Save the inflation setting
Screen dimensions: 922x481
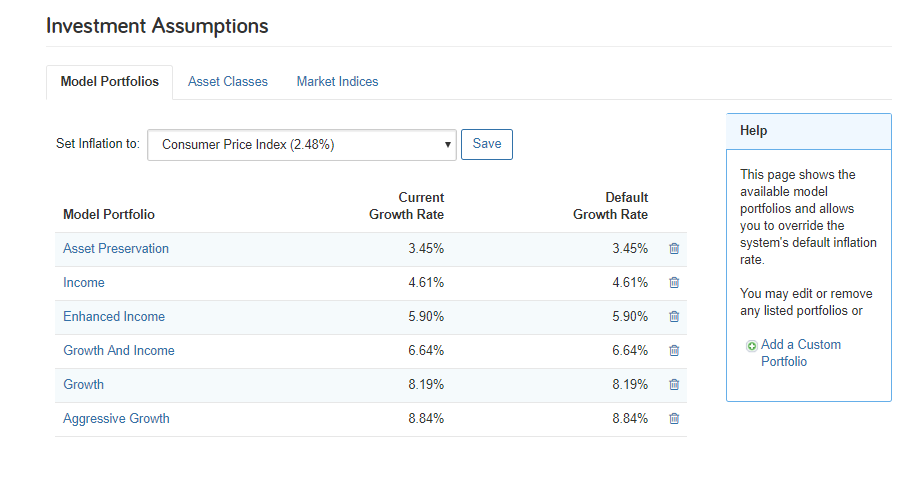click(x=487, y=144)
